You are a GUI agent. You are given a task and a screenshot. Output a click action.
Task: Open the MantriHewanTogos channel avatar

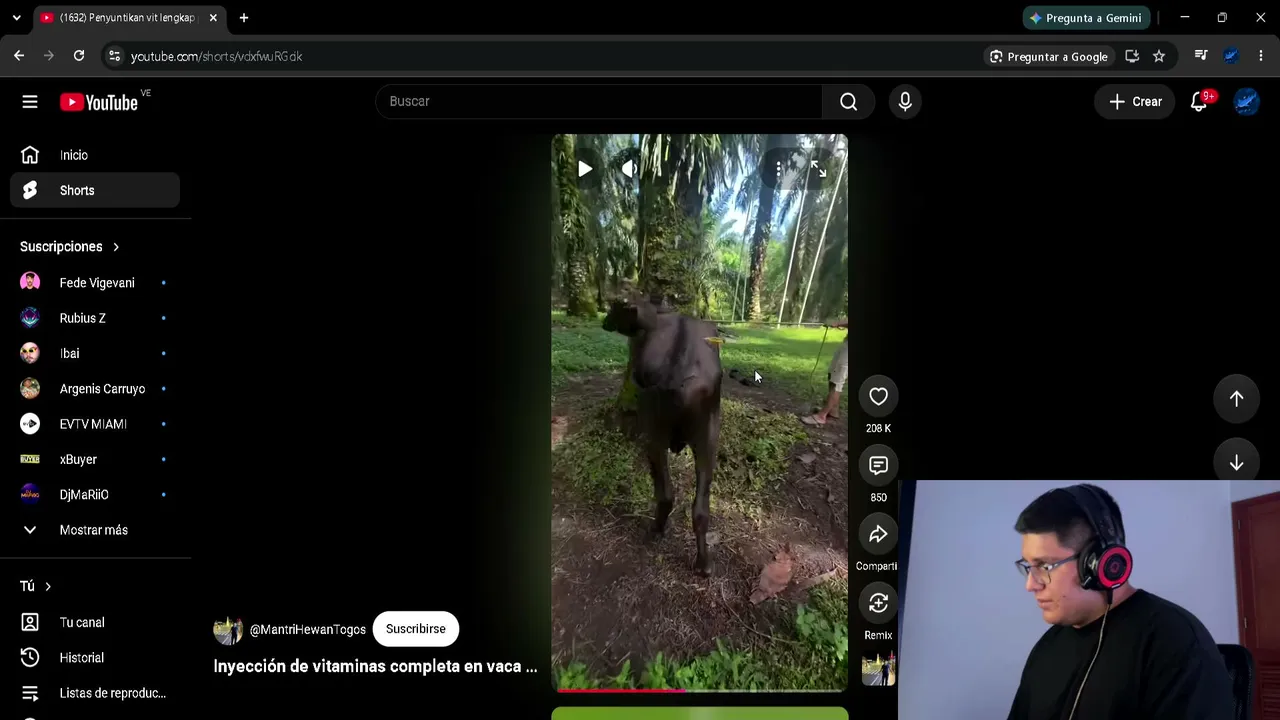click(228, 629)
